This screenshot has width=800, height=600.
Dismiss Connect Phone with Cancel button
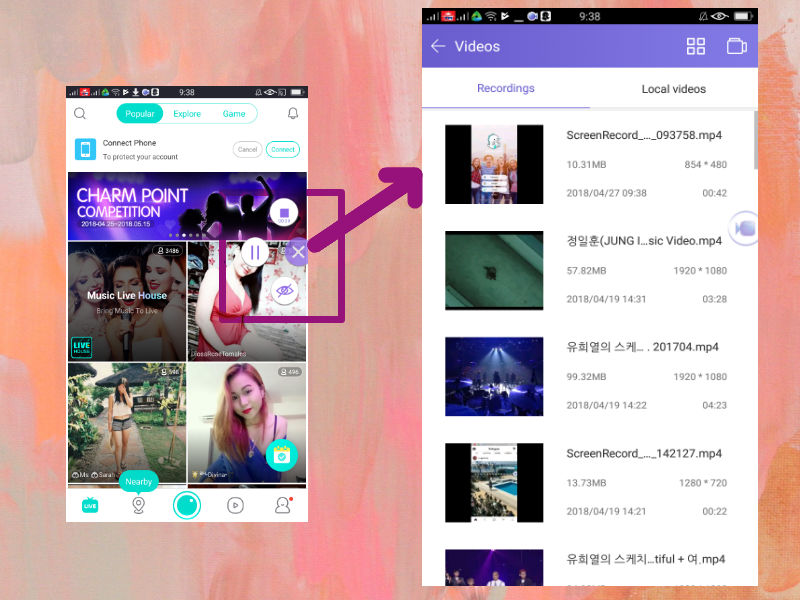pos(247,150)
